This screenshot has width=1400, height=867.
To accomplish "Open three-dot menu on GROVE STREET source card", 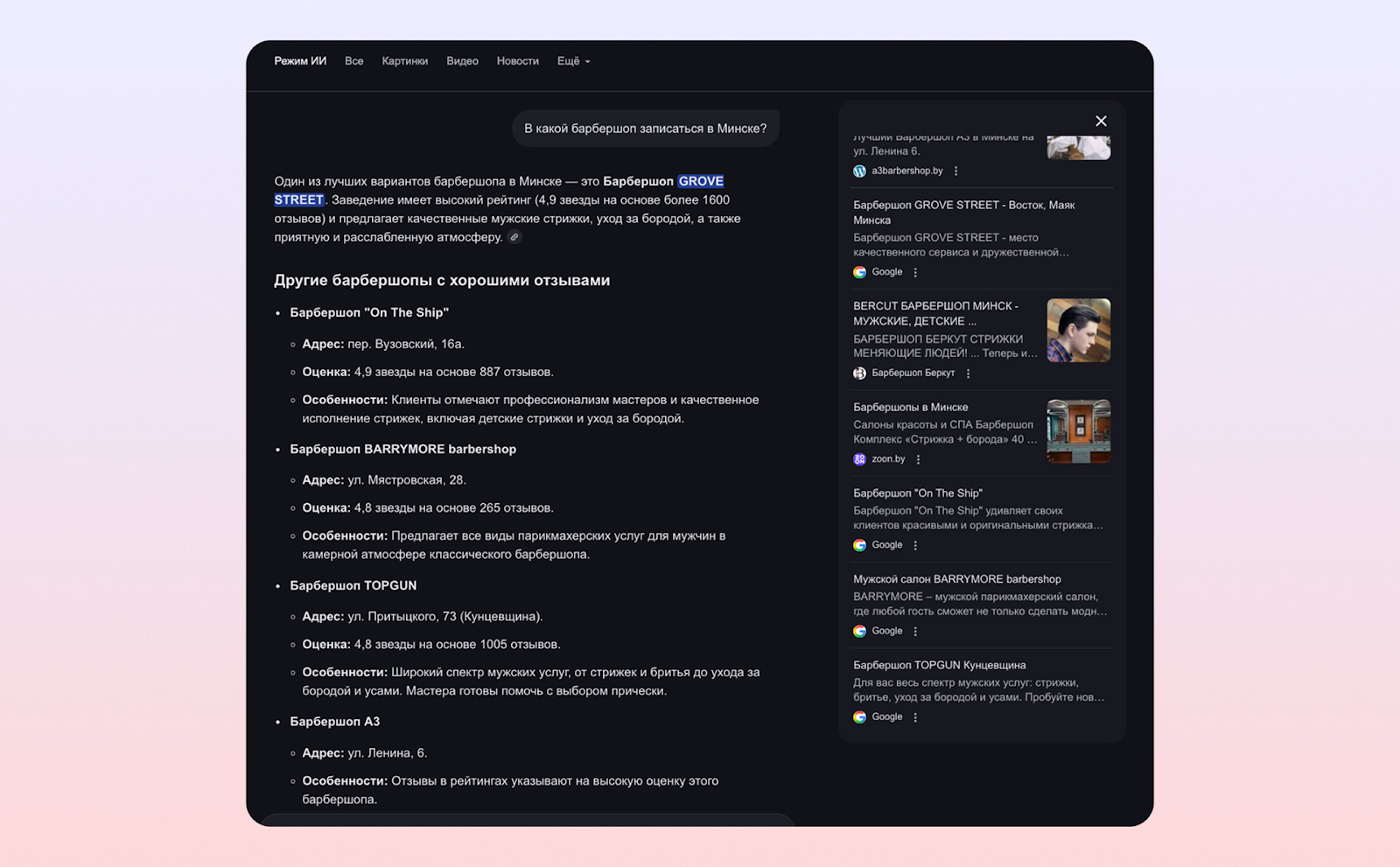I will (x=915, y=272).
